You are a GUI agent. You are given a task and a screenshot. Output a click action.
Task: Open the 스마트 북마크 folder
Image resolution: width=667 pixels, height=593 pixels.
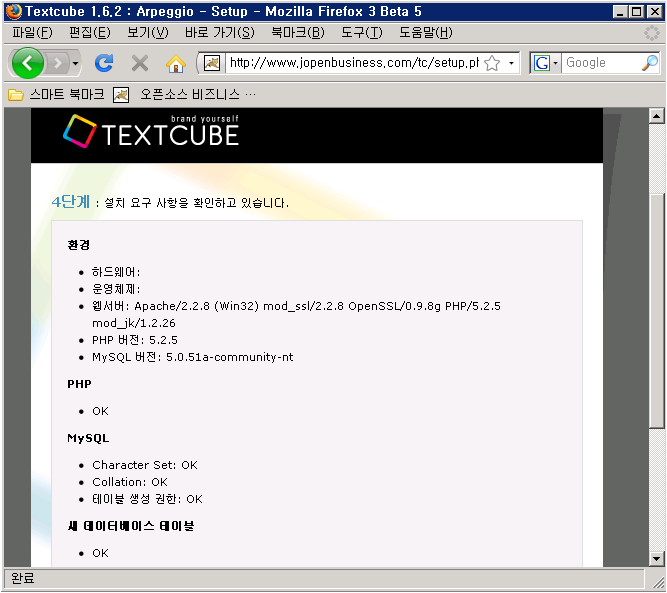pyautogui.click(x=56, y=94)
